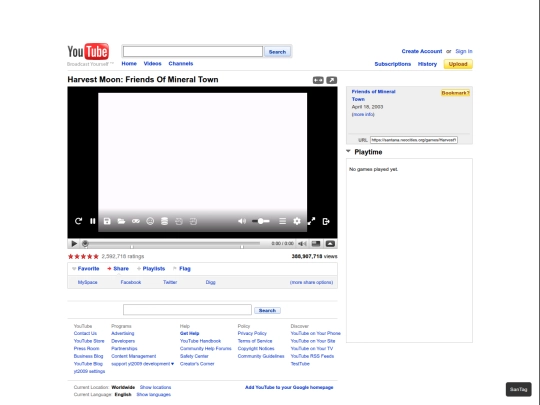Click Add YouTube to your Google homepage

289,387
